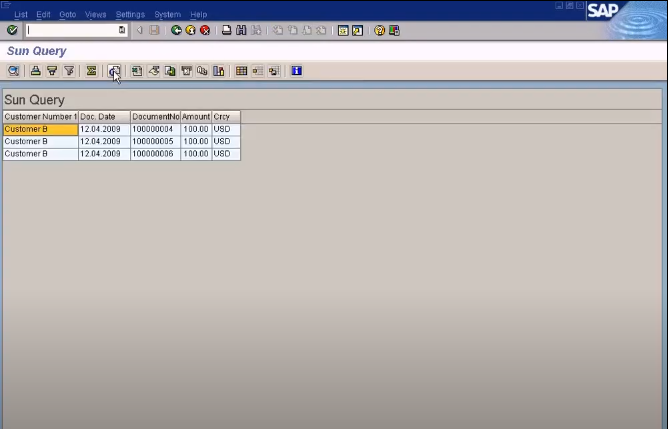
Task: Click the green Enter checkmark icon
Action: pyautogui.click(x=12, y=30)
